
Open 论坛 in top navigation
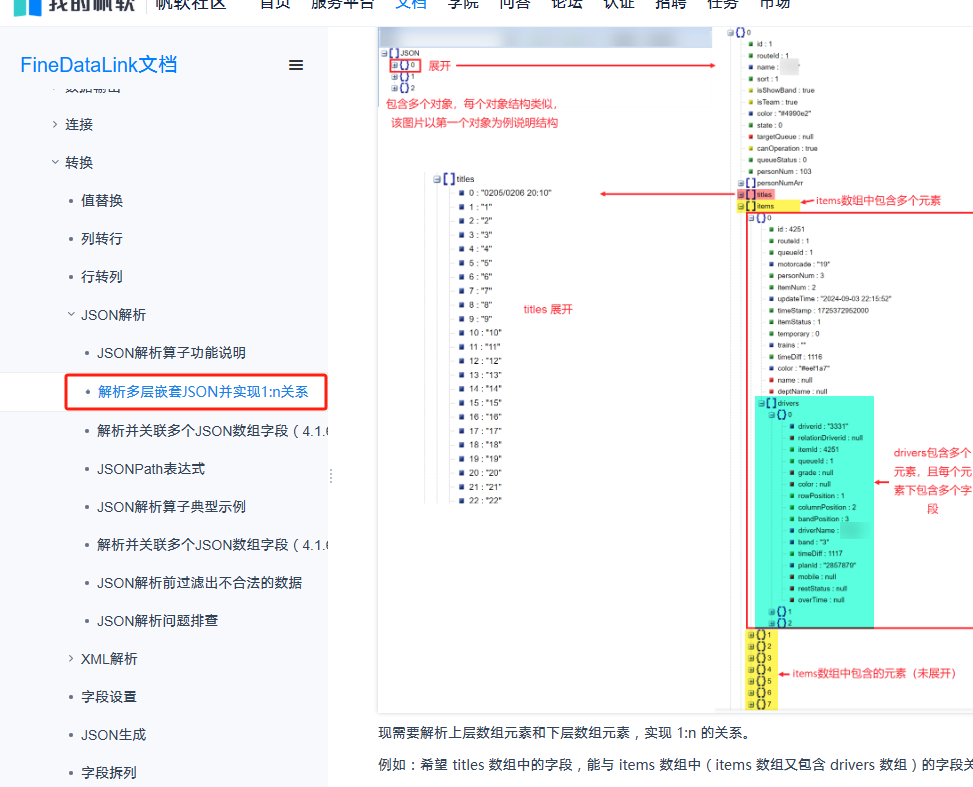567,4
